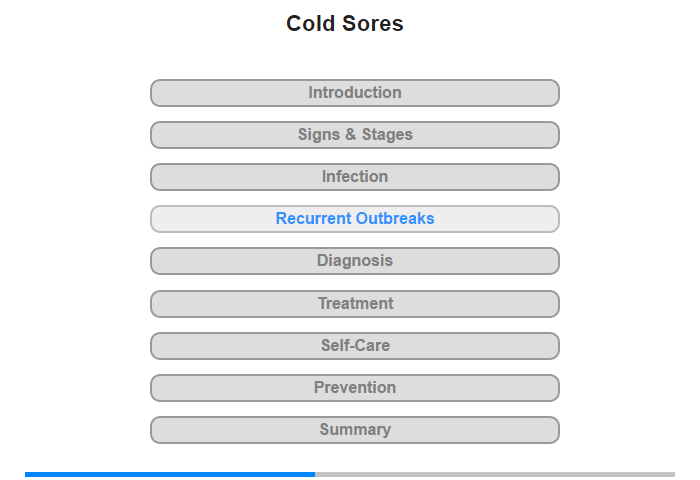
Task: Open the highlighted Recurrent Outbreaks section
Action: click(x=354, y=219)
